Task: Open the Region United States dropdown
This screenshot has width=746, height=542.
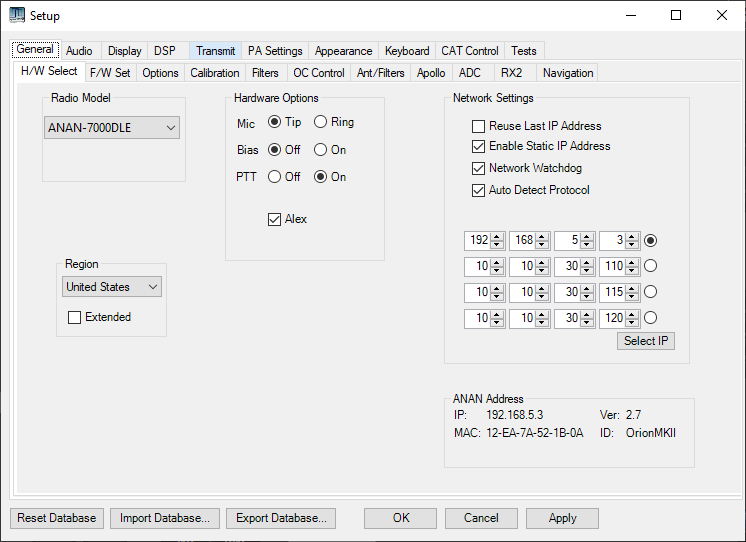Action: [x=112, y=287]
